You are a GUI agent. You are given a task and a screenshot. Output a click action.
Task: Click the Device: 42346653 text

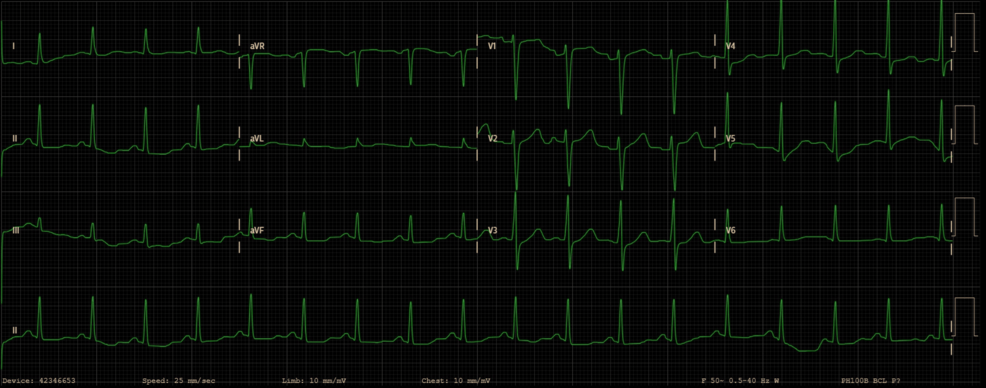tap(39, 381)
